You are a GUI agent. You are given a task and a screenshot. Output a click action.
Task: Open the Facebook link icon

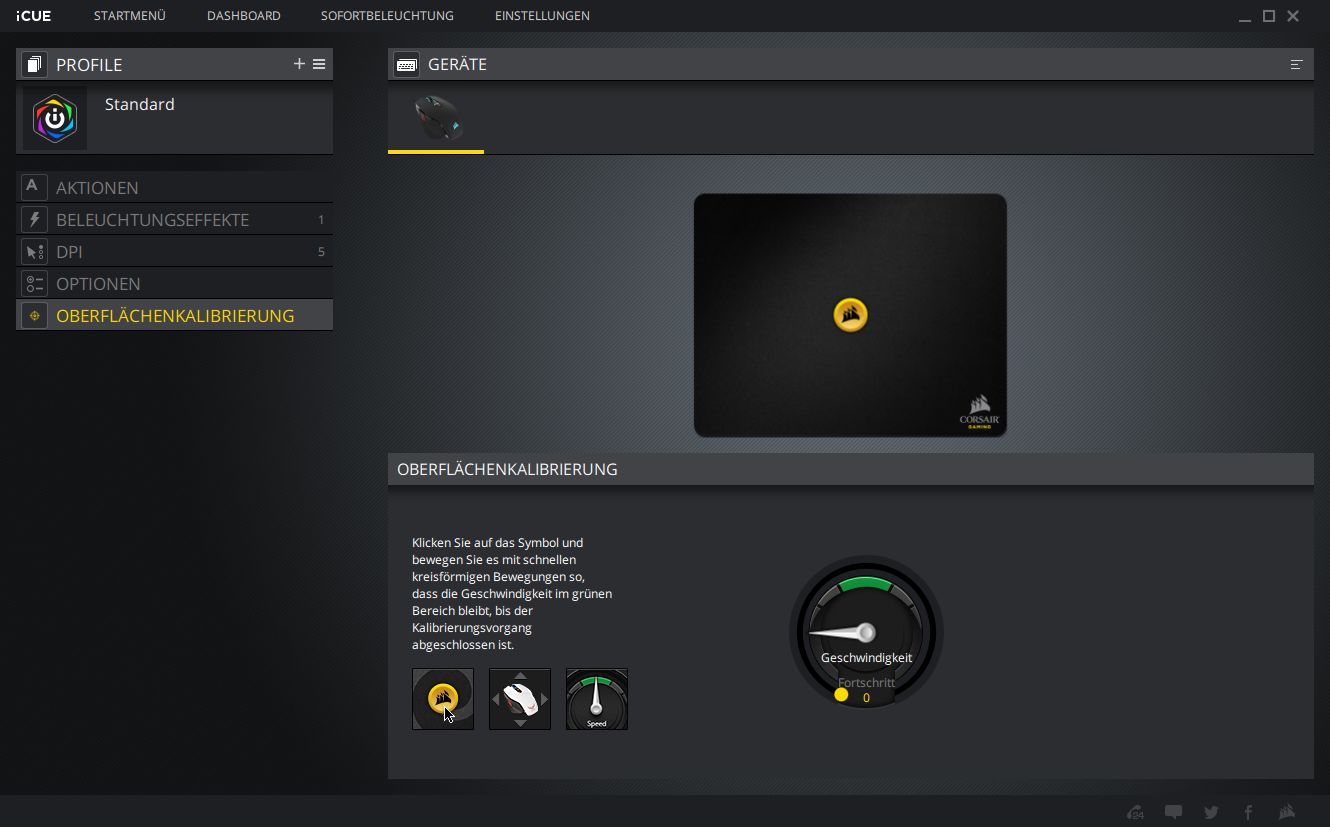pyautogui.click(x=1248, y=812)
